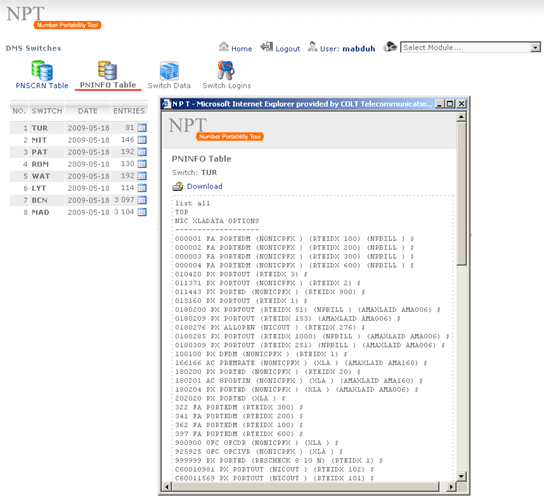View the MIT switch table icon
The image size is (544, 500).
tap(142, 140)
